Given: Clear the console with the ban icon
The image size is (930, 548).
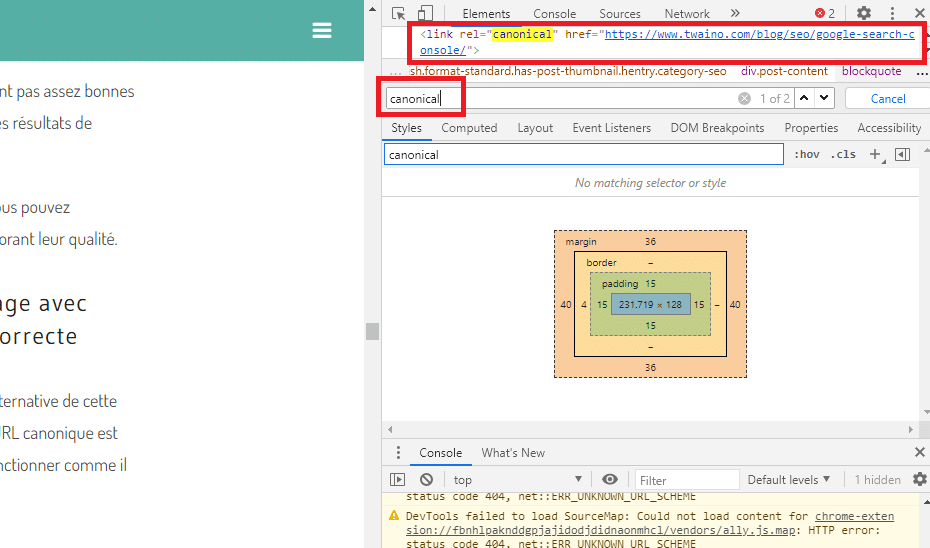Looking at the screenshot, I should [x=426, y=480].
